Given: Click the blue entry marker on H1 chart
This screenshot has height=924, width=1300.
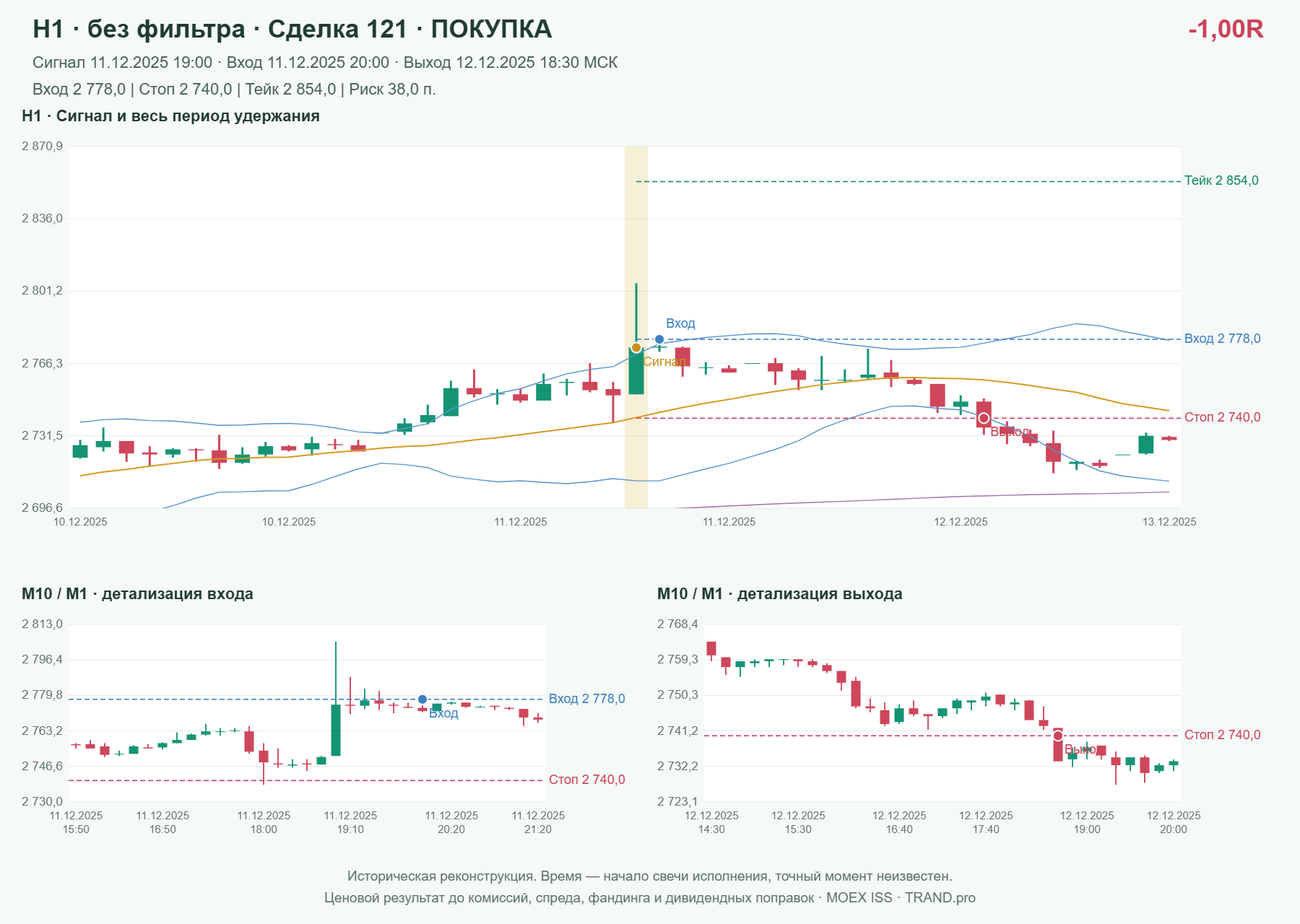Looking at the screenshot, I should point(659,339).
